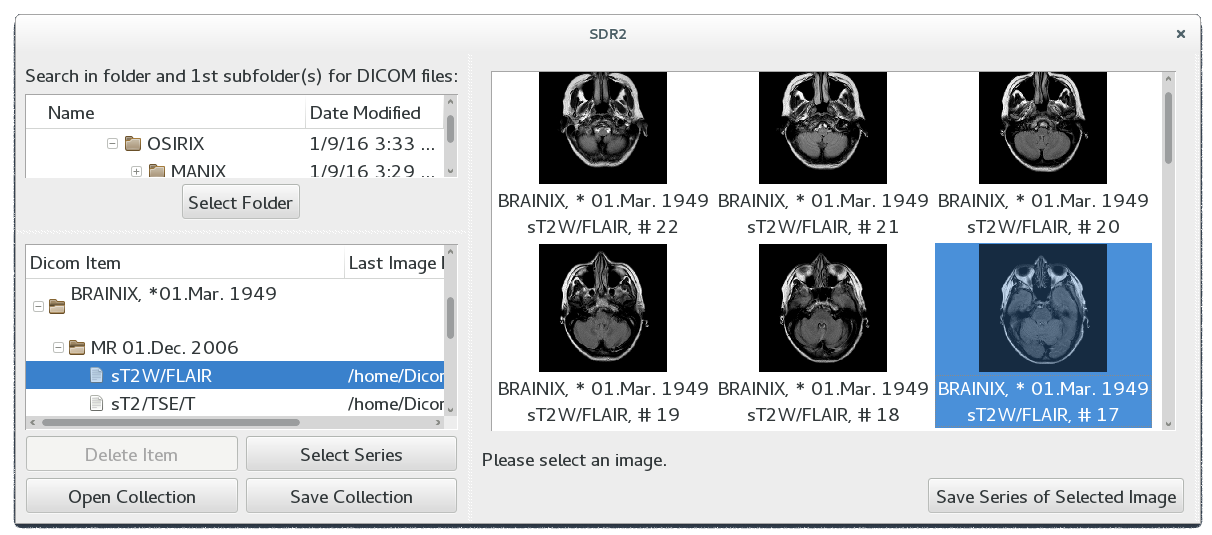1212x535 pixels.
Task: Sort by the Date Modified column header
Action: (365, 113)
